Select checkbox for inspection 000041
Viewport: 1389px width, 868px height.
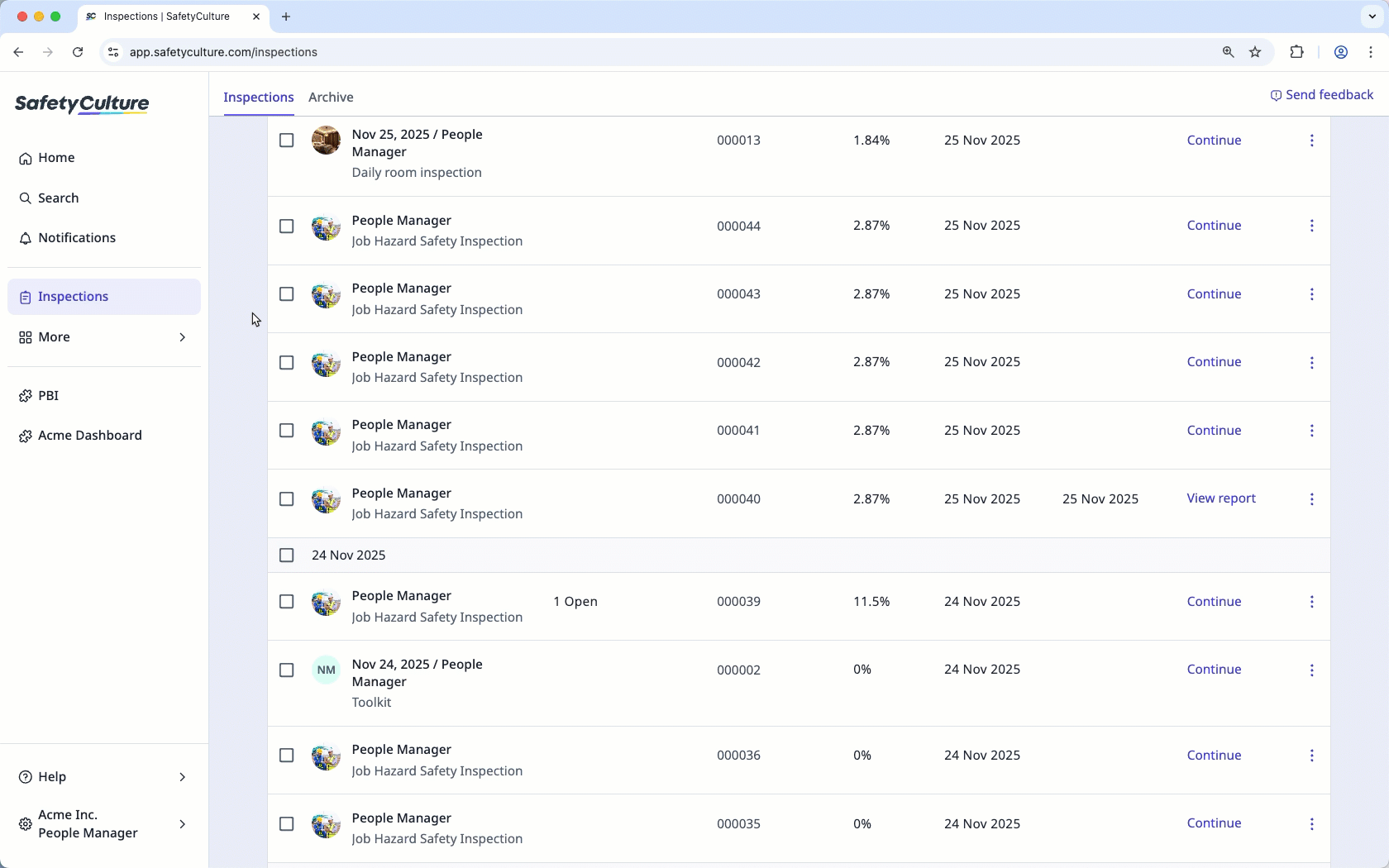point(286,431)
